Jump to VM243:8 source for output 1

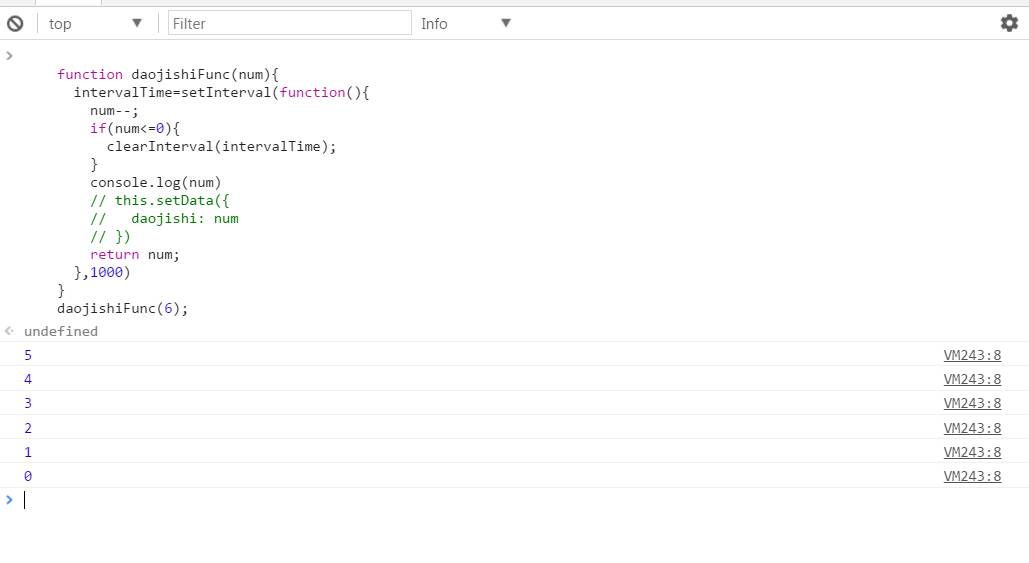pos(972,452)
